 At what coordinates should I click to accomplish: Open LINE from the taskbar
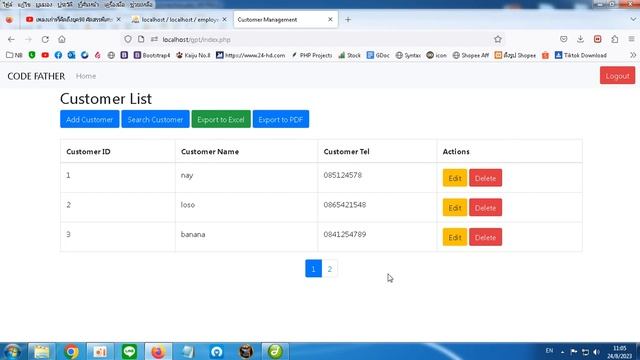[x=129, y=351]
